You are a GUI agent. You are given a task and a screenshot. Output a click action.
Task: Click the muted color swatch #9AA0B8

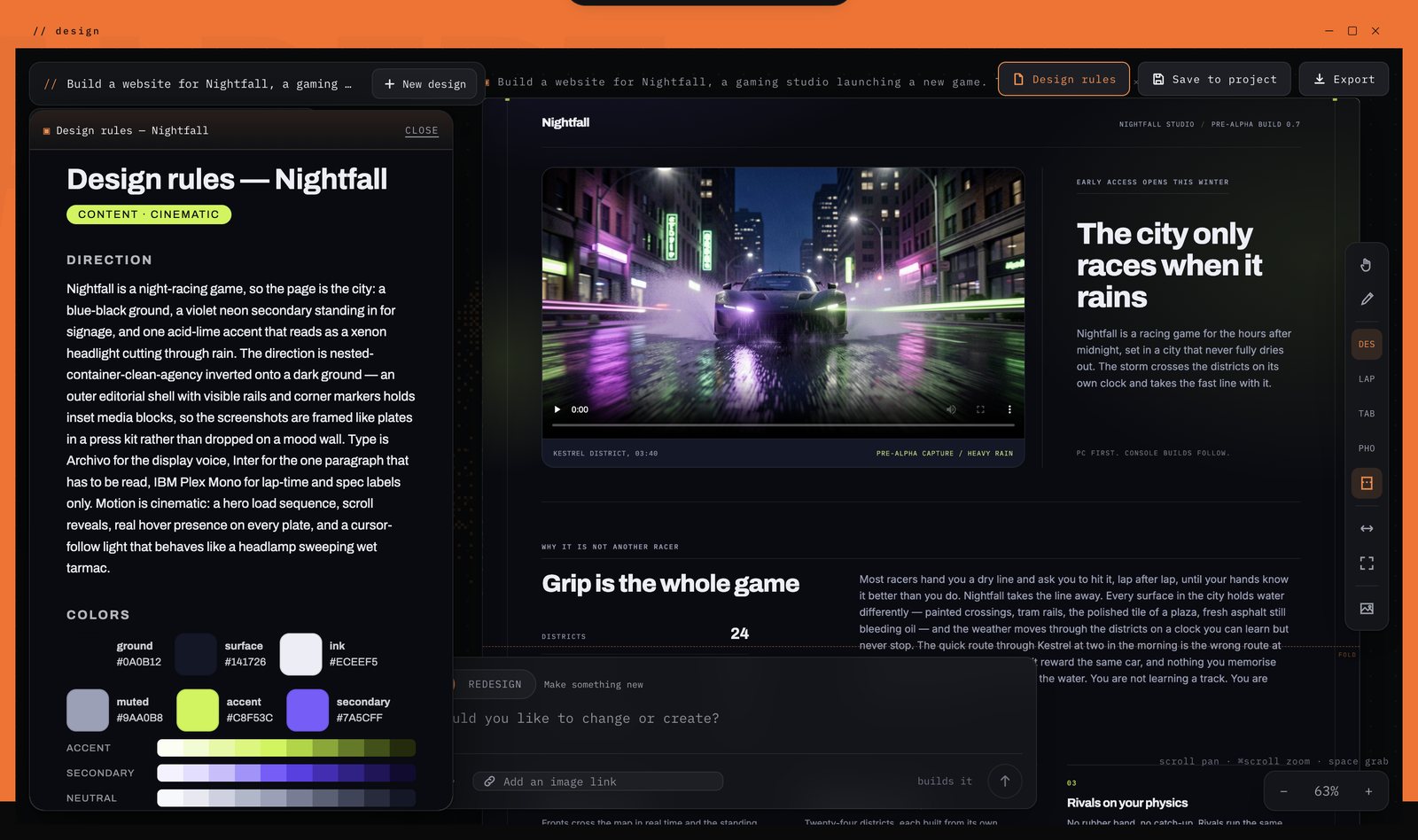click(88, 711)
